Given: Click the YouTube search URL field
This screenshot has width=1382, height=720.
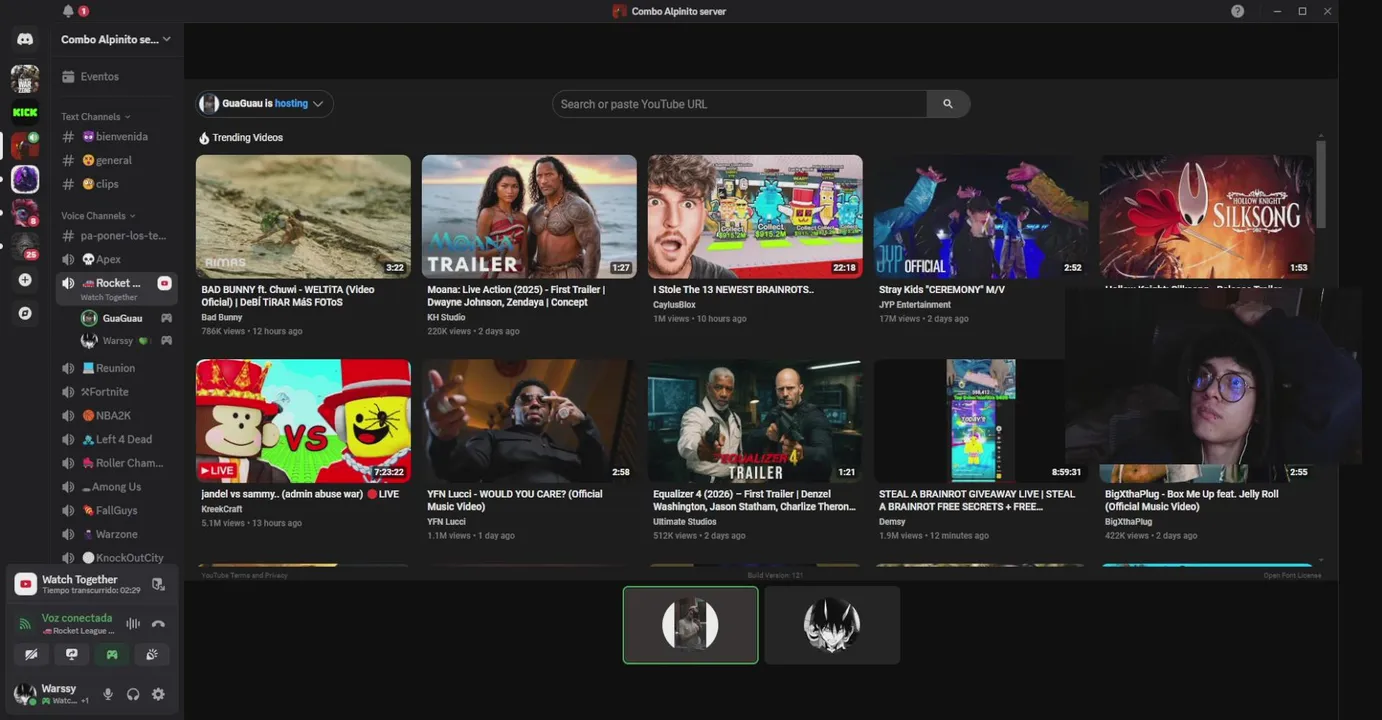Looking at the screenshot, I should coord(740,104).
